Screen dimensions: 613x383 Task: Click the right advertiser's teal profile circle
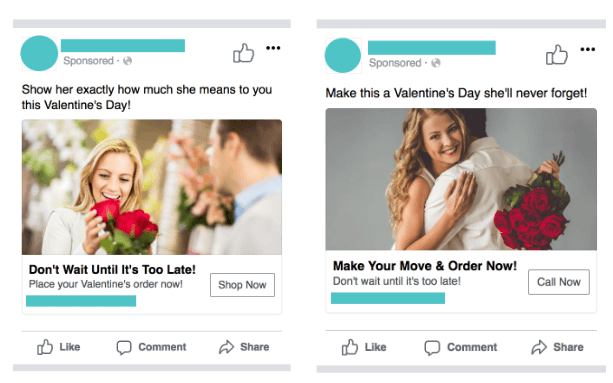click(x=343, y=55)
